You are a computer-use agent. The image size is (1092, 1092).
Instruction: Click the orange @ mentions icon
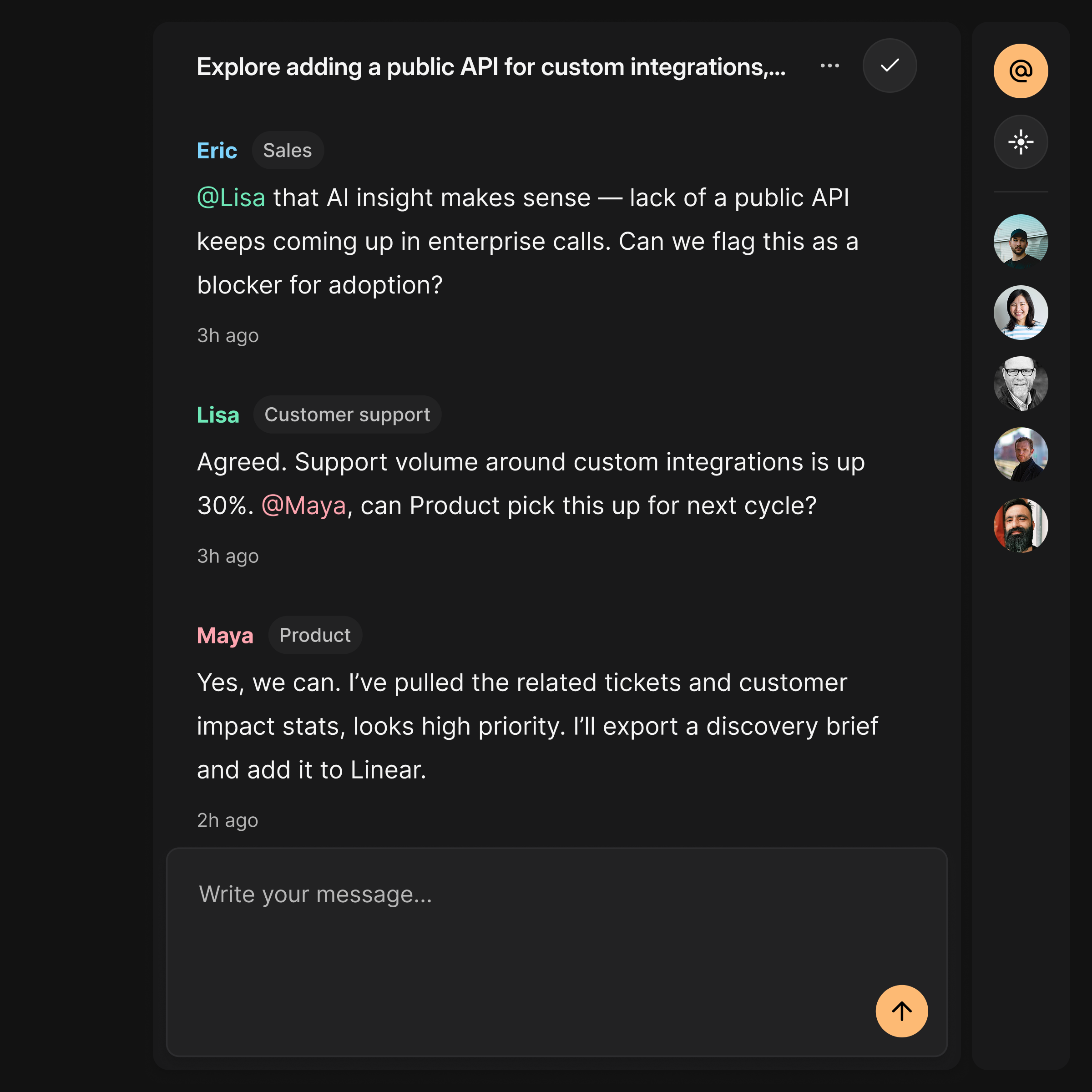tap(1020, 71)
